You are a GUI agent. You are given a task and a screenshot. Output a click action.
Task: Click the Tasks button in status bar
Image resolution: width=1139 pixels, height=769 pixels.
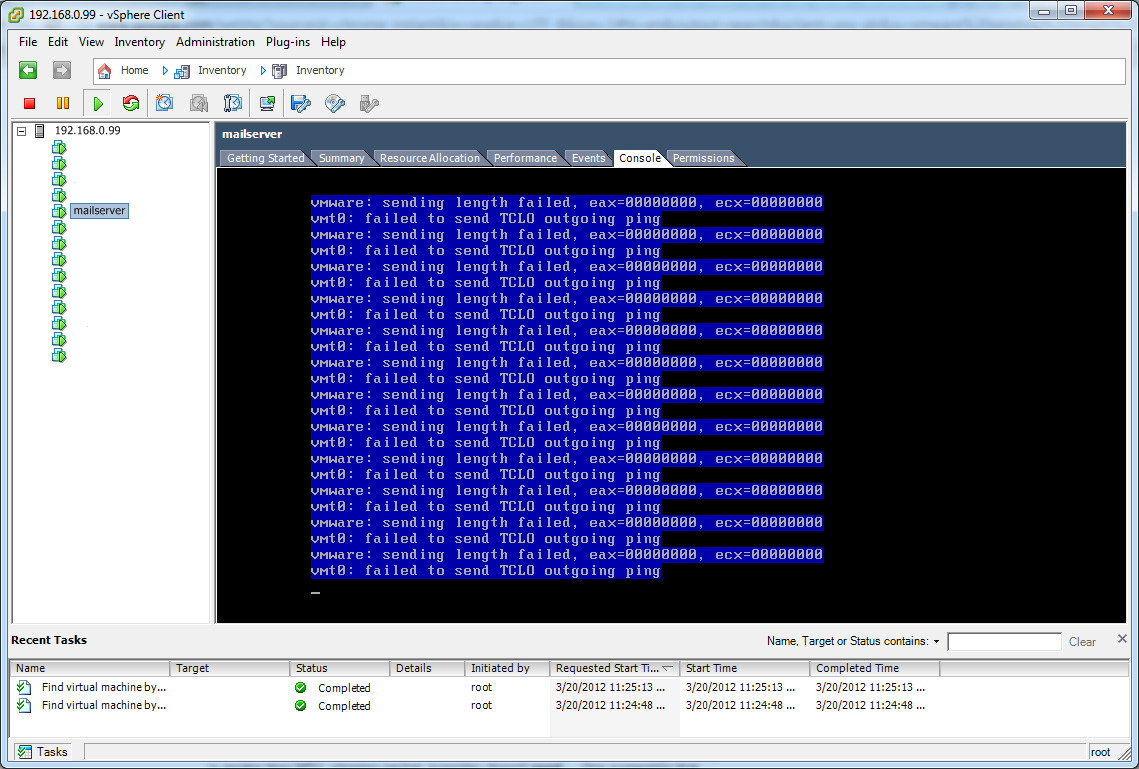[x=44, y=752]
